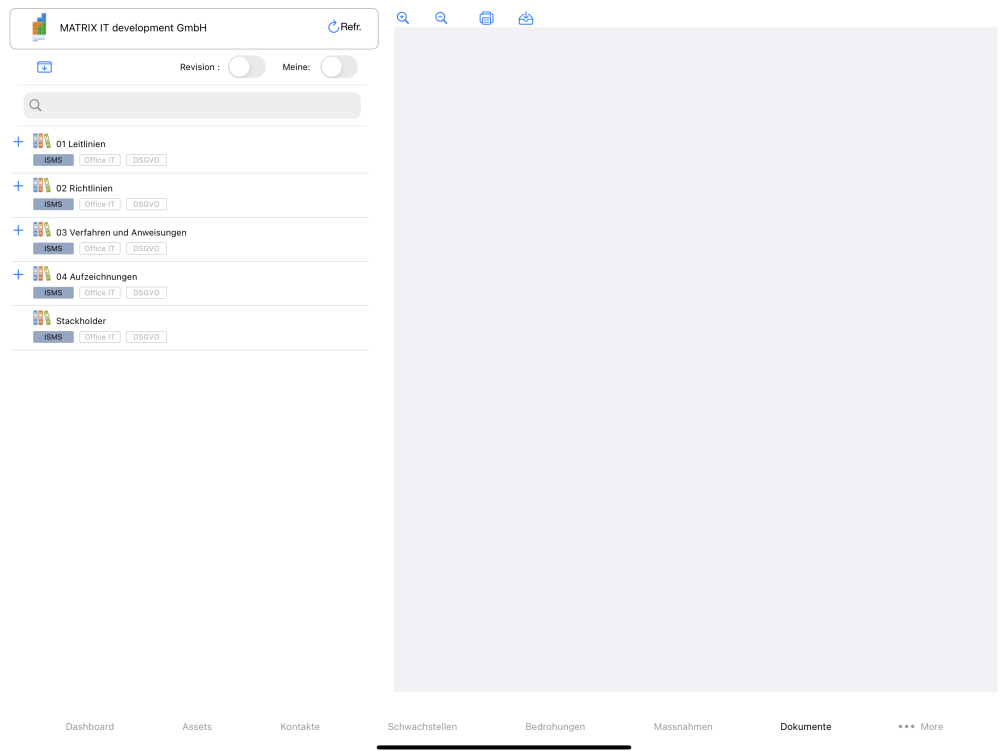Toggle DSGVO tag on 04 Aufzeichnungen
Image resolution: width=1008 pixels, height=755 pixels.
click(146, 293)
